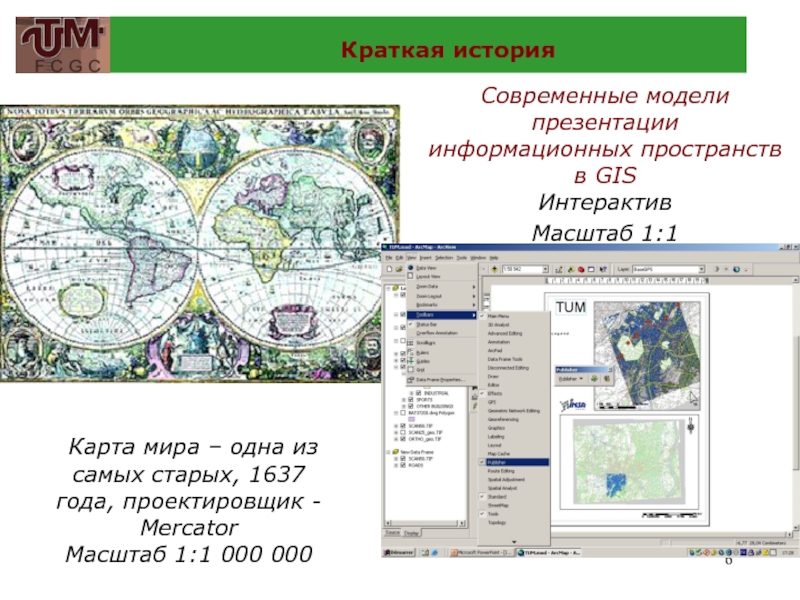Enable the dwg Polygon layer checkbox
The image size is (800, 600).
coord(403,413)
